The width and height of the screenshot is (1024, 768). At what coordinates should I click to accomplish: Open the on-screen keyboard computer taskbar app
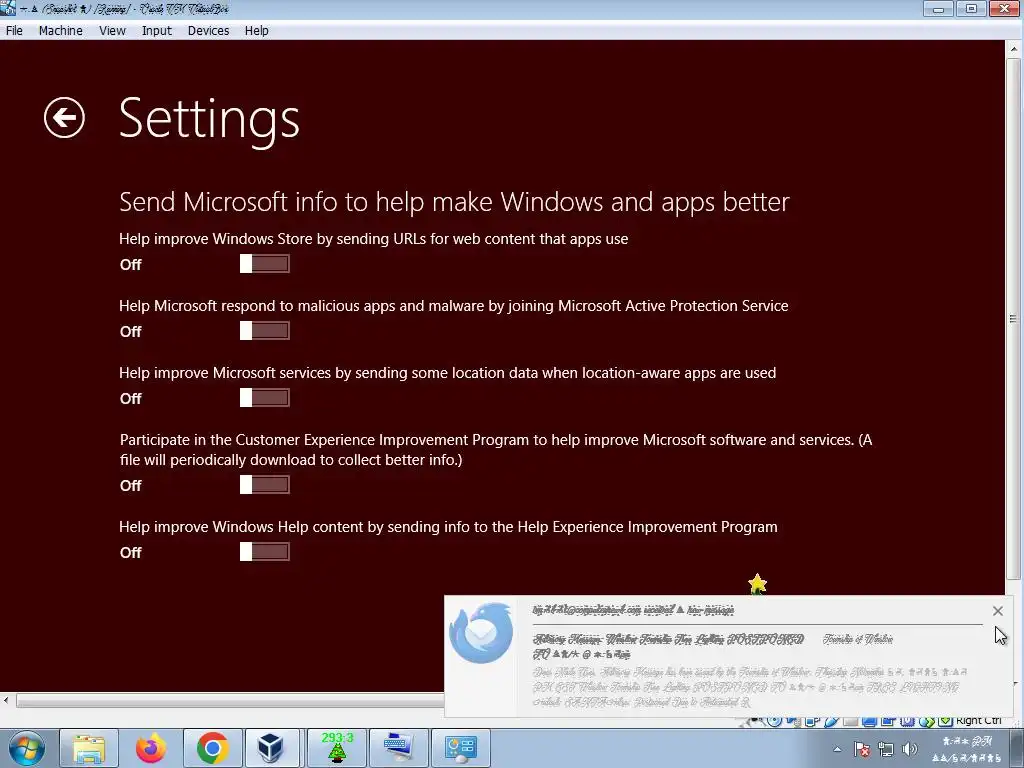[x=399, y=748]
